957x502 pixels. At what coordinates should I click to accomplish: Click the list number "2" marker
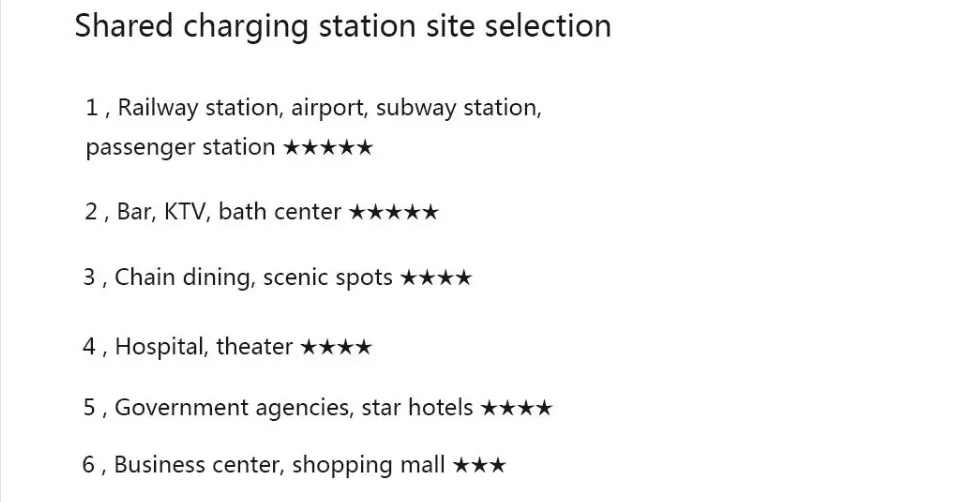(x=90, y=212)
